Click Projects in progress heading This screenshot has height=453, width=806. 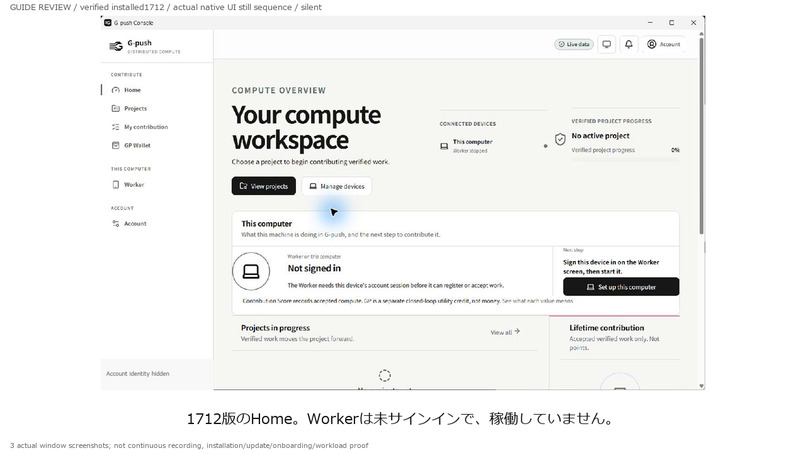pos(276,328)
